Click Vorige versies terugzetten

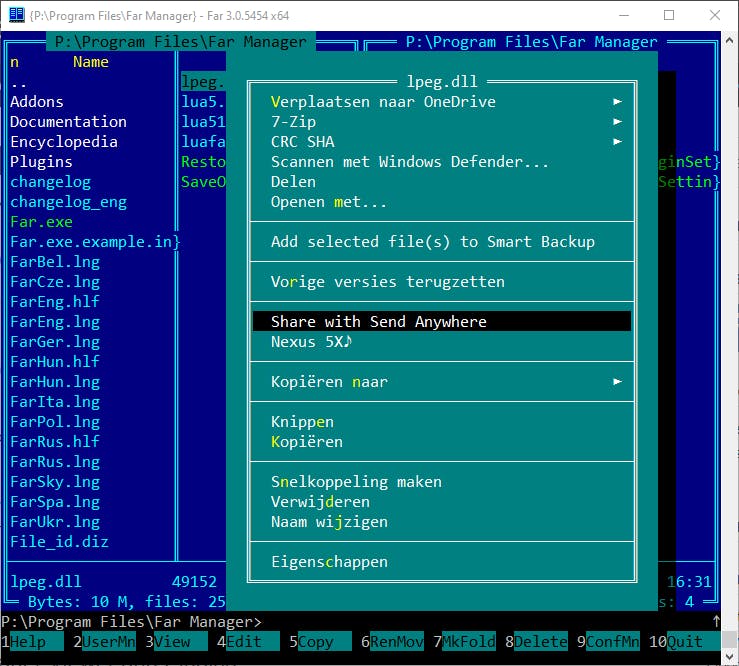point(387,281)
